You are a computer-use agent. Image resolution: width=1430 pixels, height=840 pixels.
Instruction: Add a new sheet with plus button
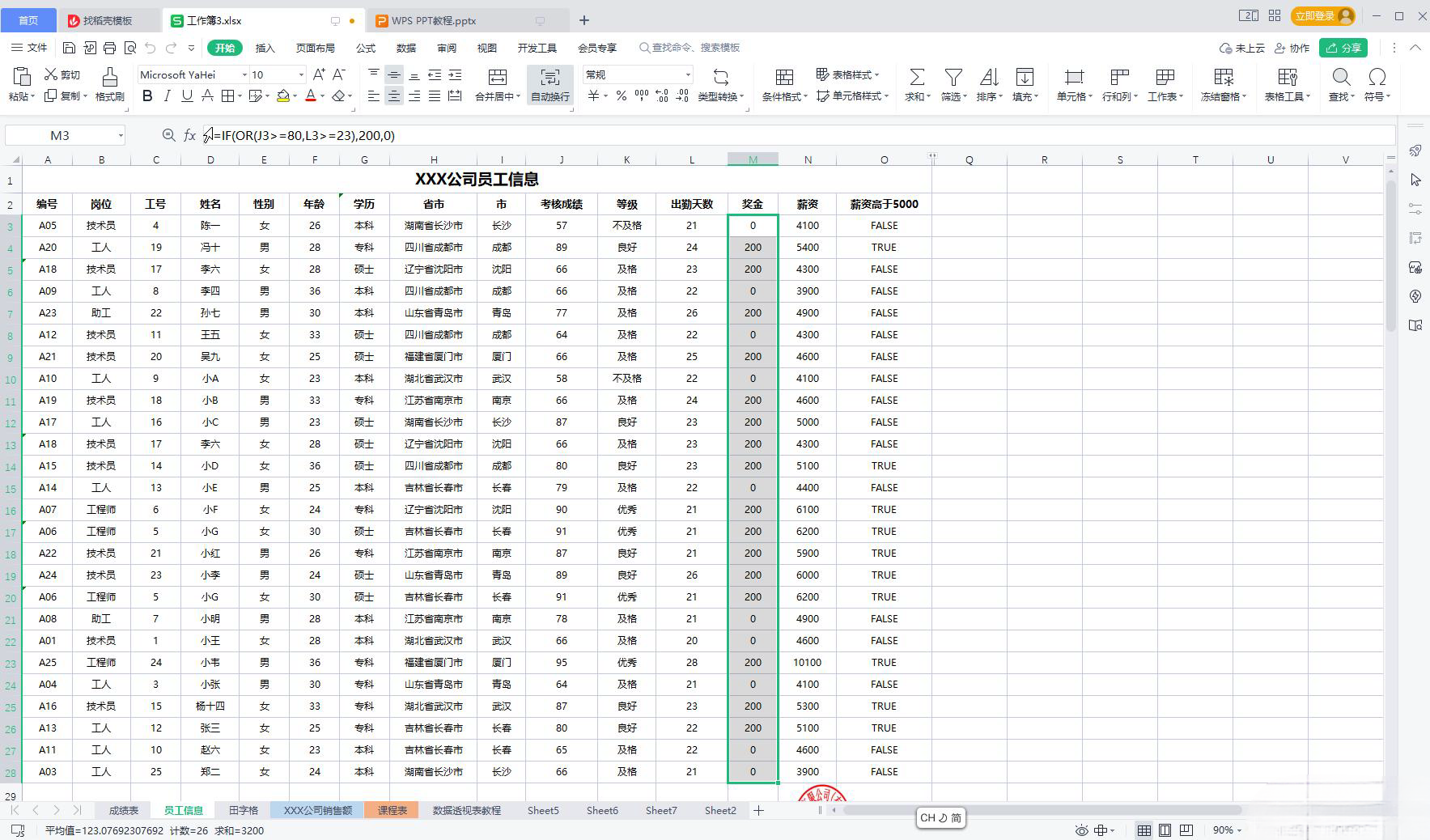pos(758,810)
